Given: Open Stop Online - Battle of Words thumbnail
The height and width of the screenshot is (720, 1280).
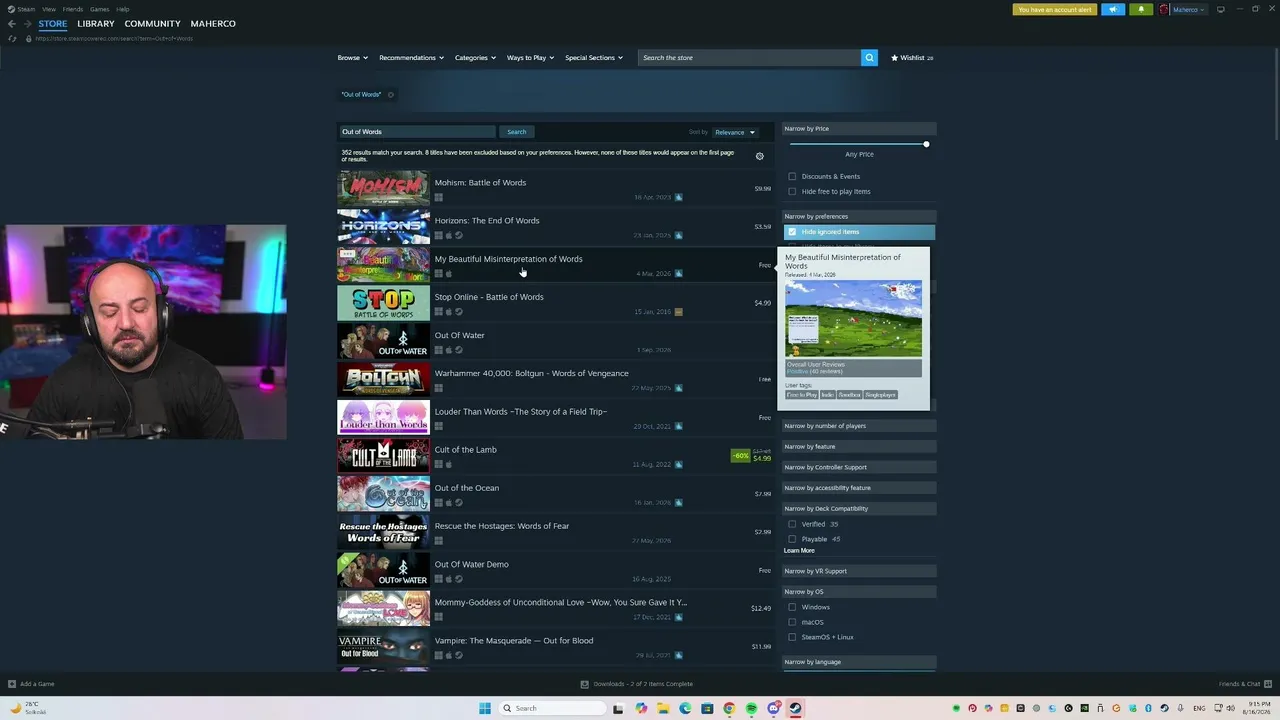Looking at the screenshot, I should (384, 304).
